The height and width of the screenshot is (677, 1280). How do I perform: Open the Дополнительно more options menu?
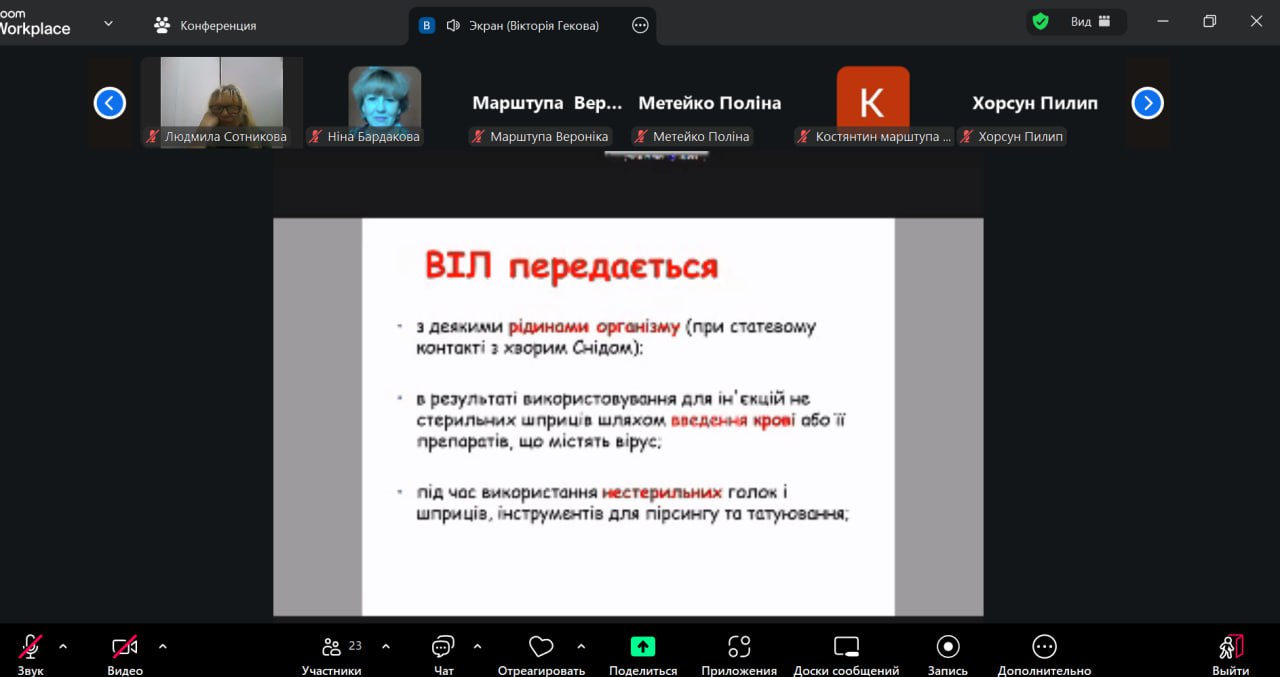(x=1044, y=647)
